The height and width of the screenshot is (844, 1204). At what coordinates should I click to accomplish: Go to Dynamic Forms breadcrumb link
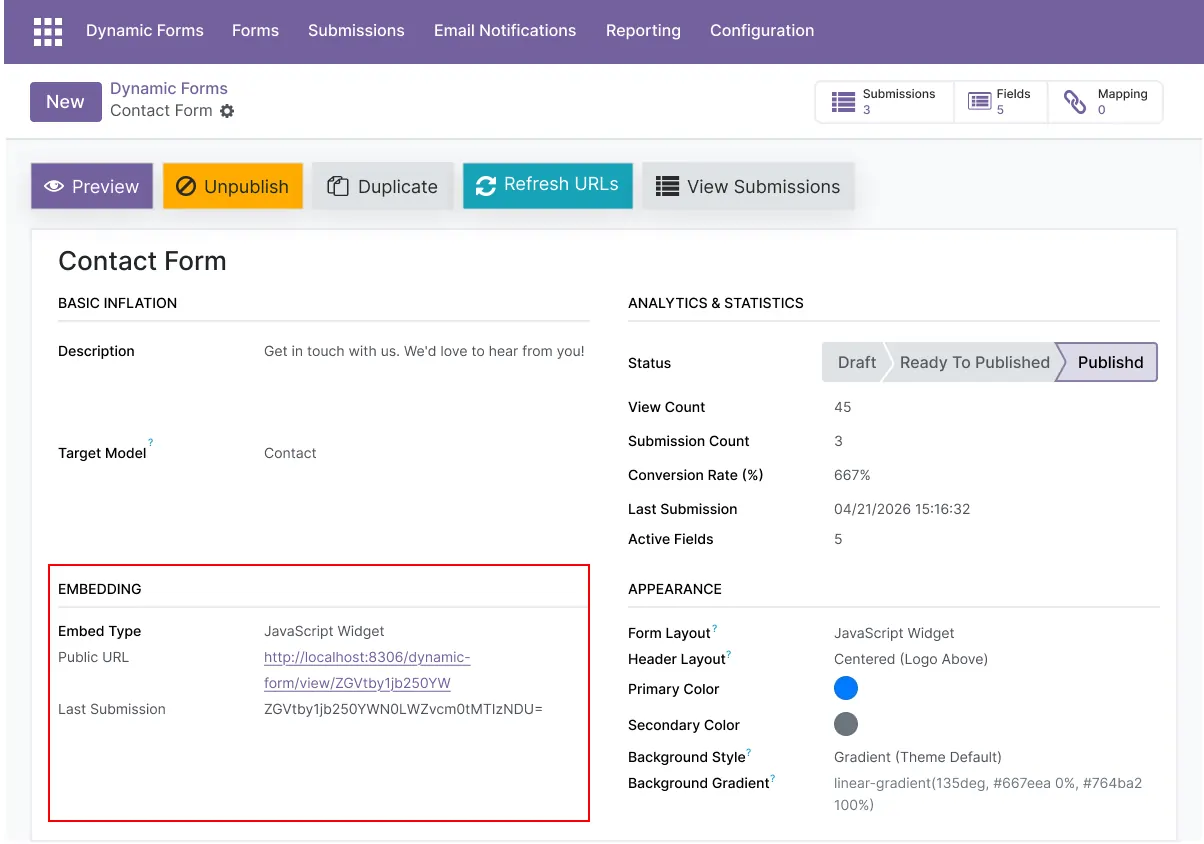pyautogui.click(x=169, y=88)
